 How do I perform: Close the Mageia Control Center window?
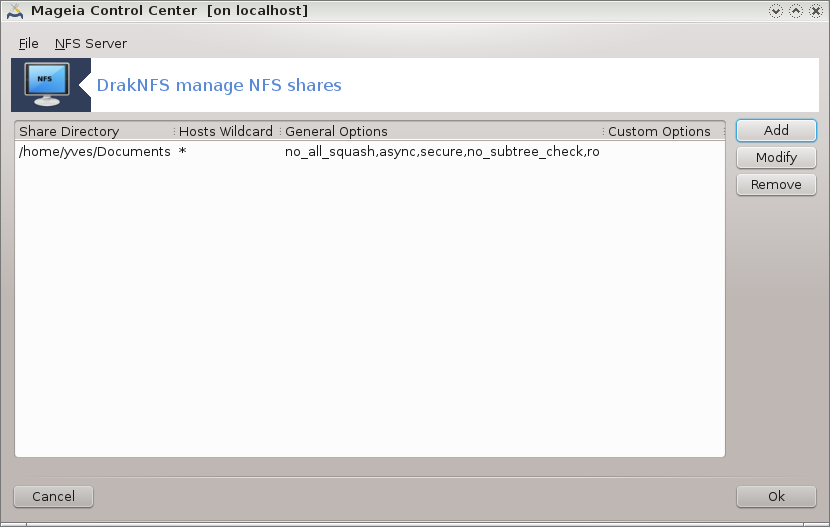point(816,11)
